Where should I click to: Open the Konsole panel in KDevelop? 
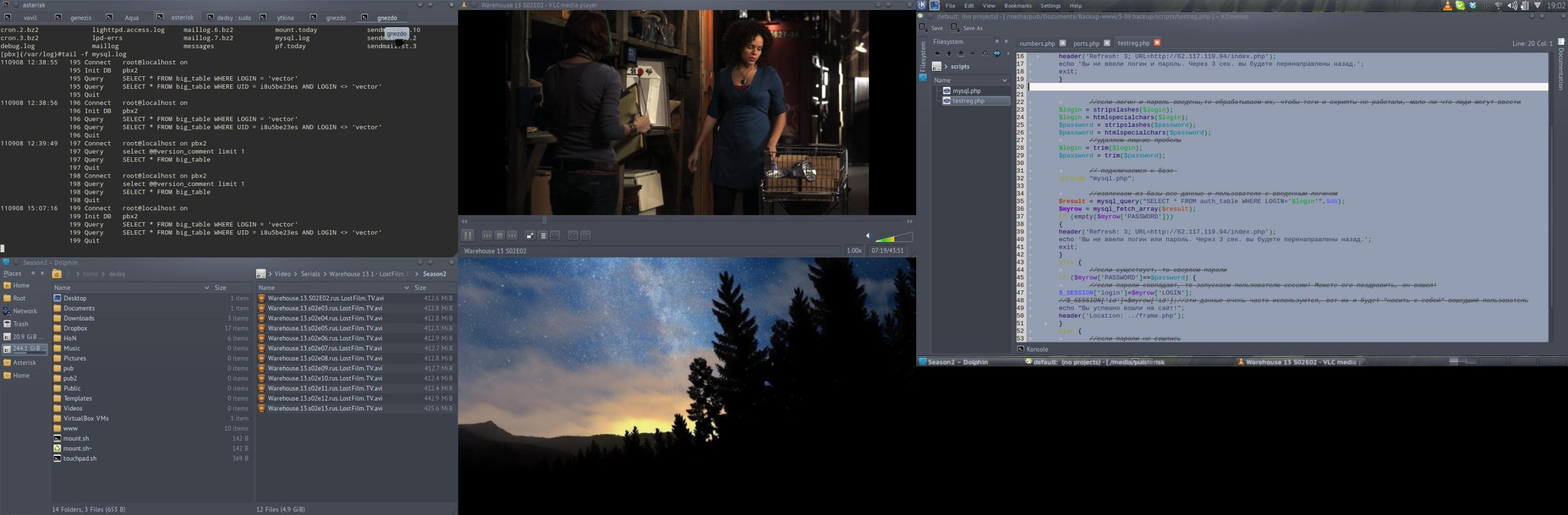coord(1033,349)
